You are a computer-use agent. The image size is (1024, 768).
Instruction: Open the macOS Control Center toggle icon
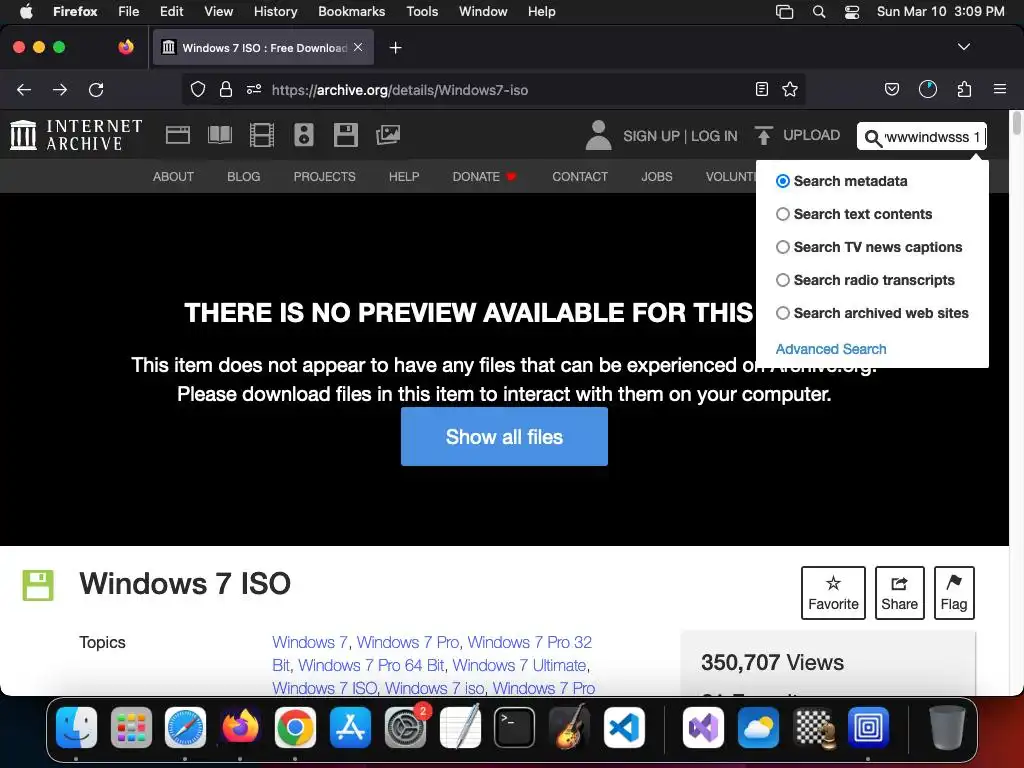click(x=852, y=12)
